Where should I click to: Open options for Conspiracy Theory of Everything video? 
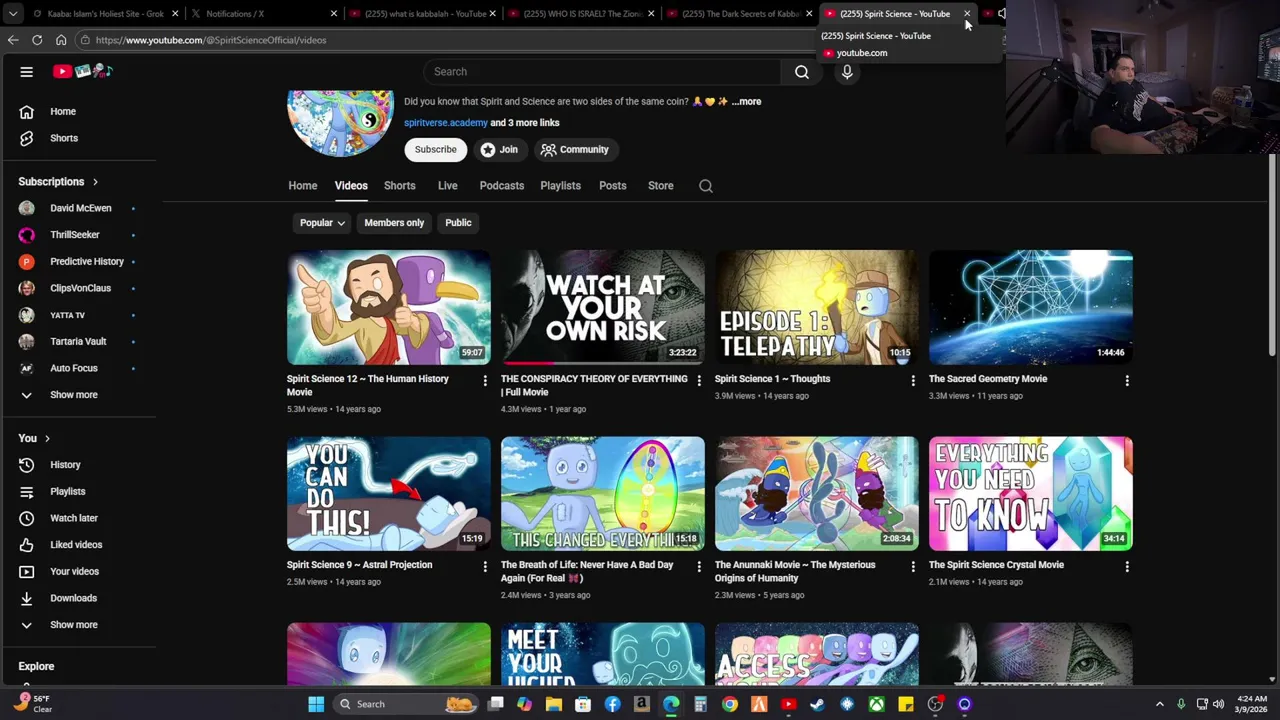[699, 380]
